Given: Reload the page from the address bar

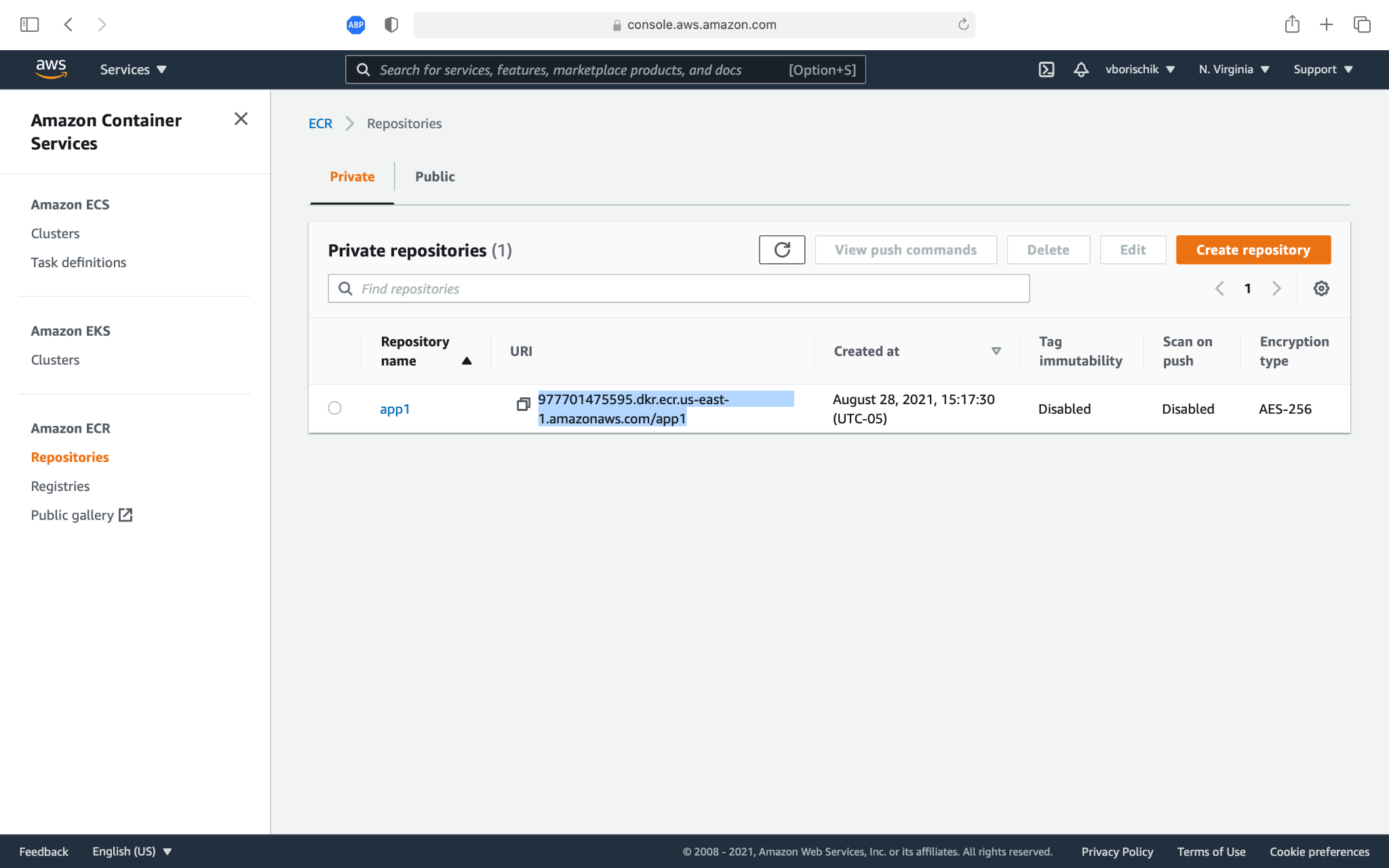Looking at the screenshot, I should tap(963, 25).
